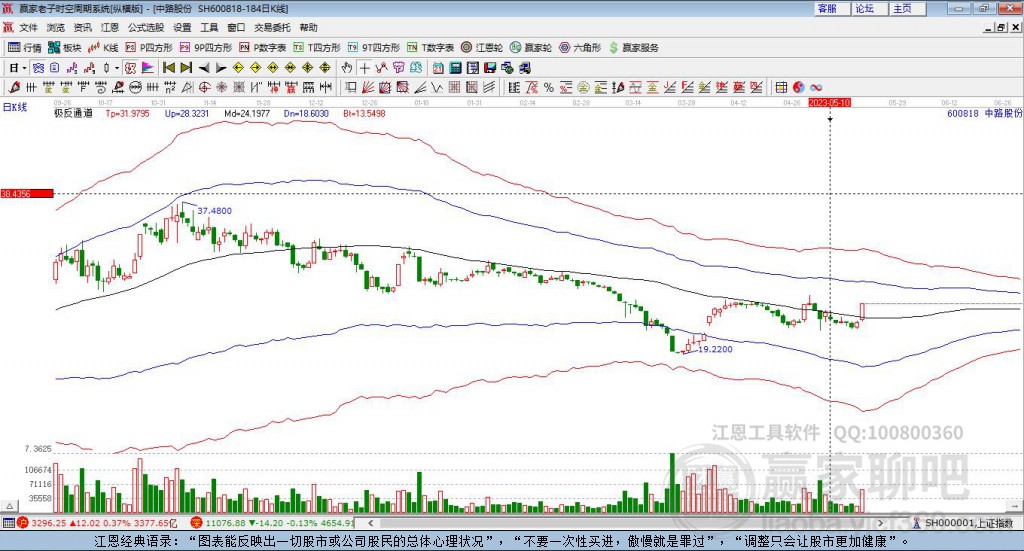Click the red 38.4356 price marker

[x=26, y=194]
